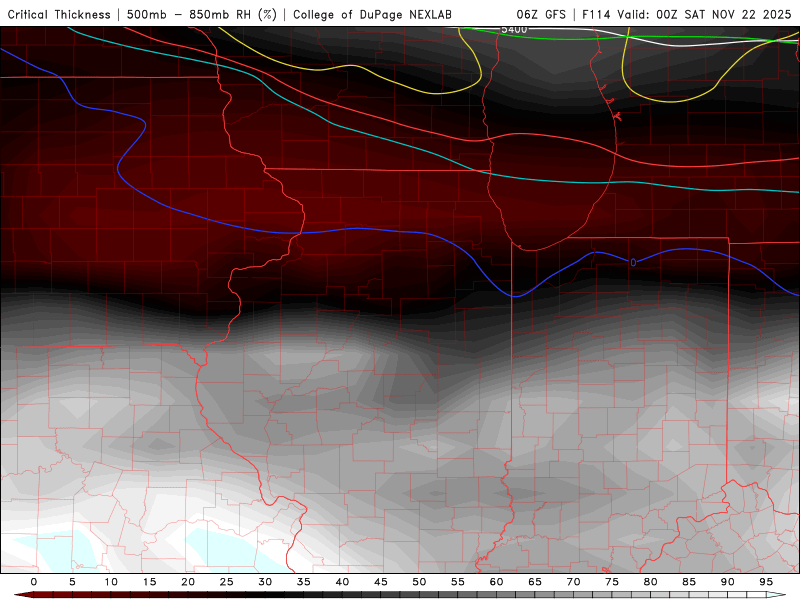Image resolution: width=800 pixels, height=600 pixels.
Task: Pick the "75" color scale number
Action: (612, 582)
